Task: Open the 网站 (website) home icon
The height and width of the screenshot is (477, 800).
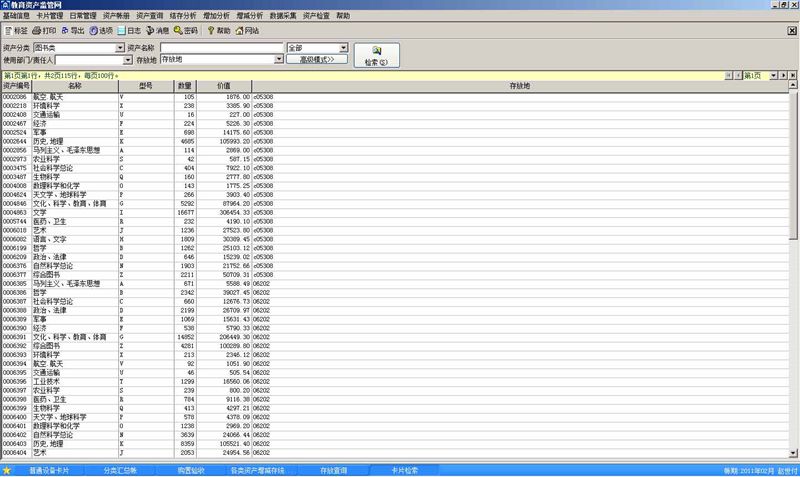Action: point(248,31)
